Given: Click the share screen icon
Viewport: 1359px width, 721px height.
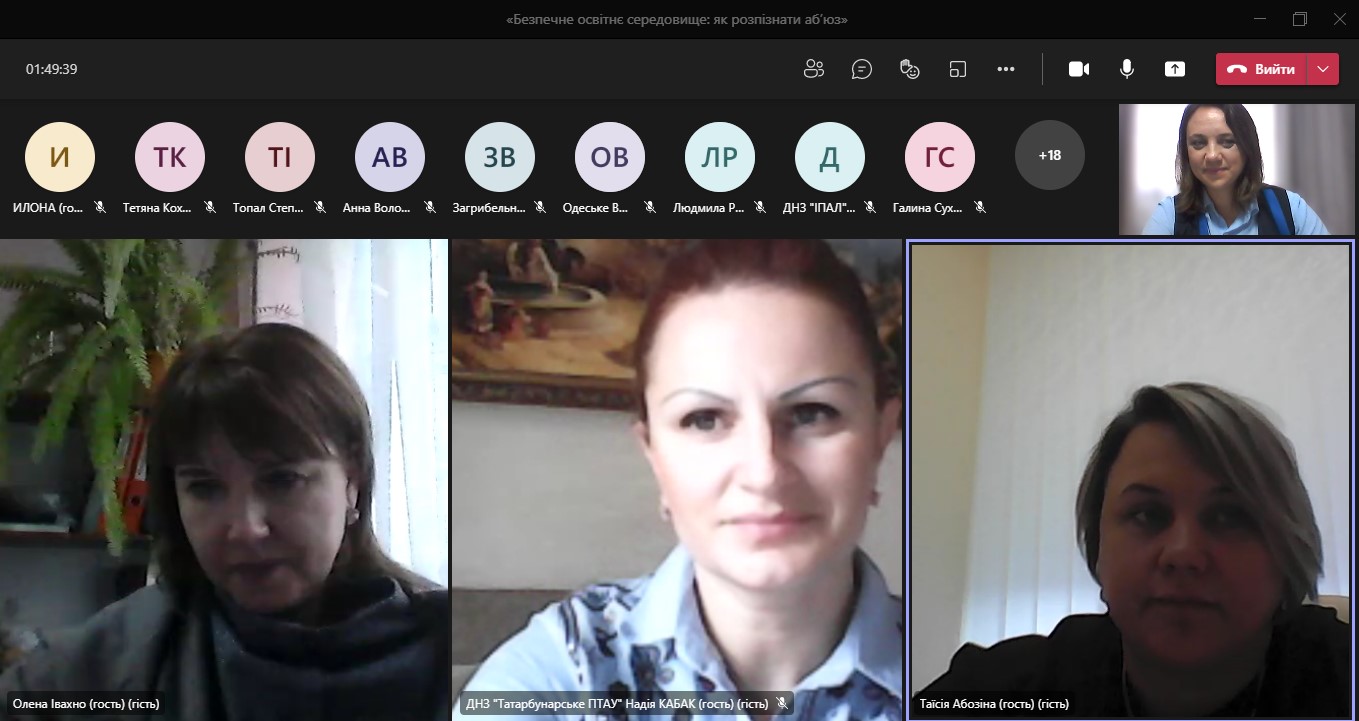Looking at the screenshot, I should pos(1175,69).
